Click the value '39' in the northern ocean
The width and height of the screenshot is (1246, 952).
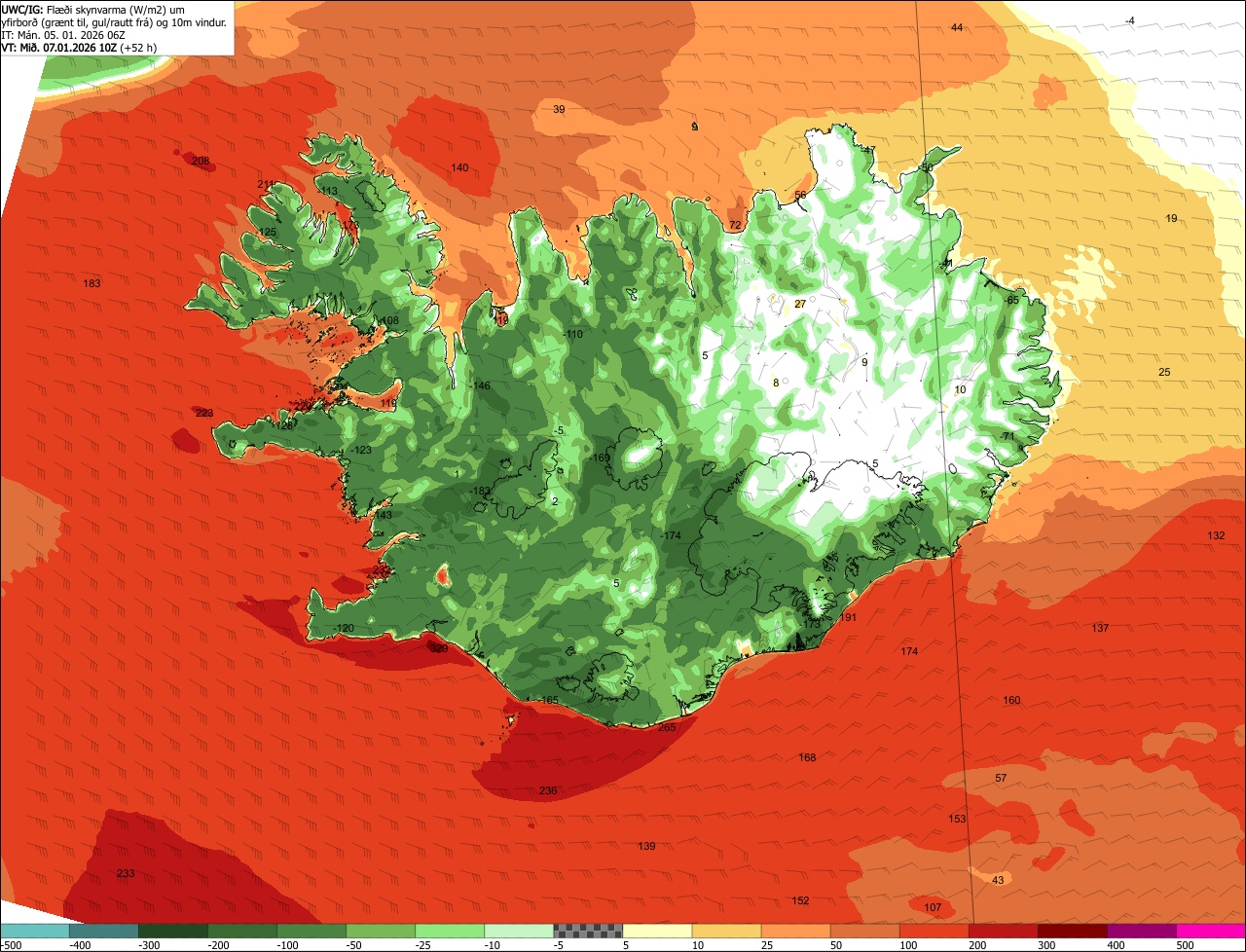559,109
